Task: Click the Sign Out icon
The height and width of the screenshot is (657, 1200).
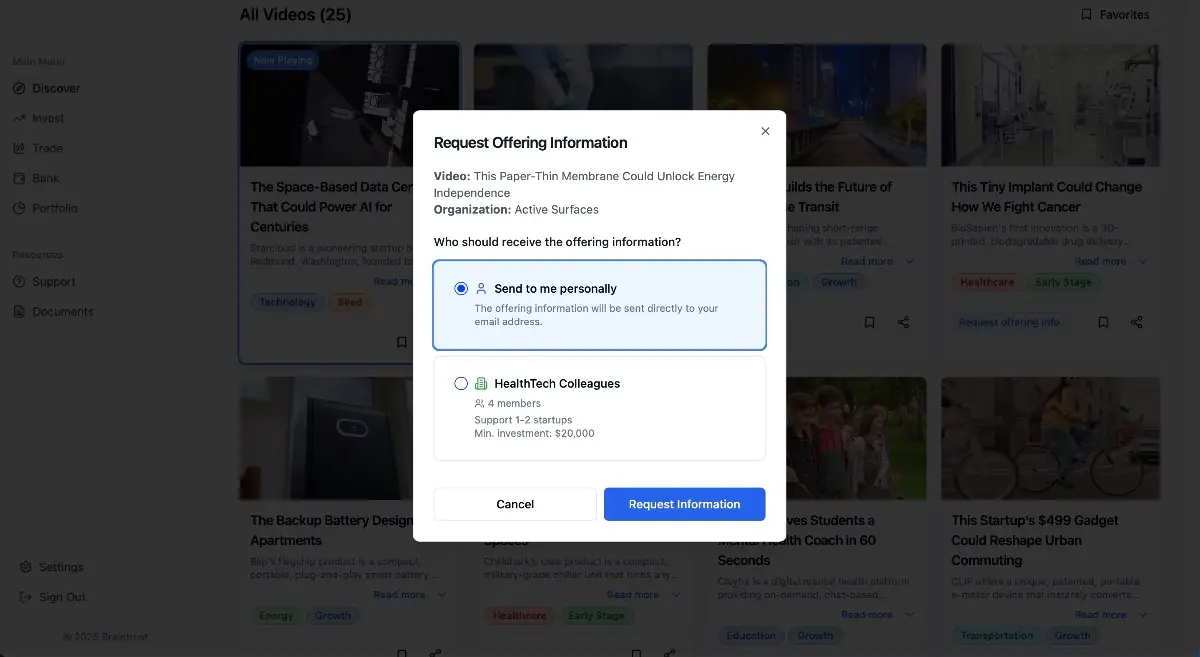Action: point(26,597)
